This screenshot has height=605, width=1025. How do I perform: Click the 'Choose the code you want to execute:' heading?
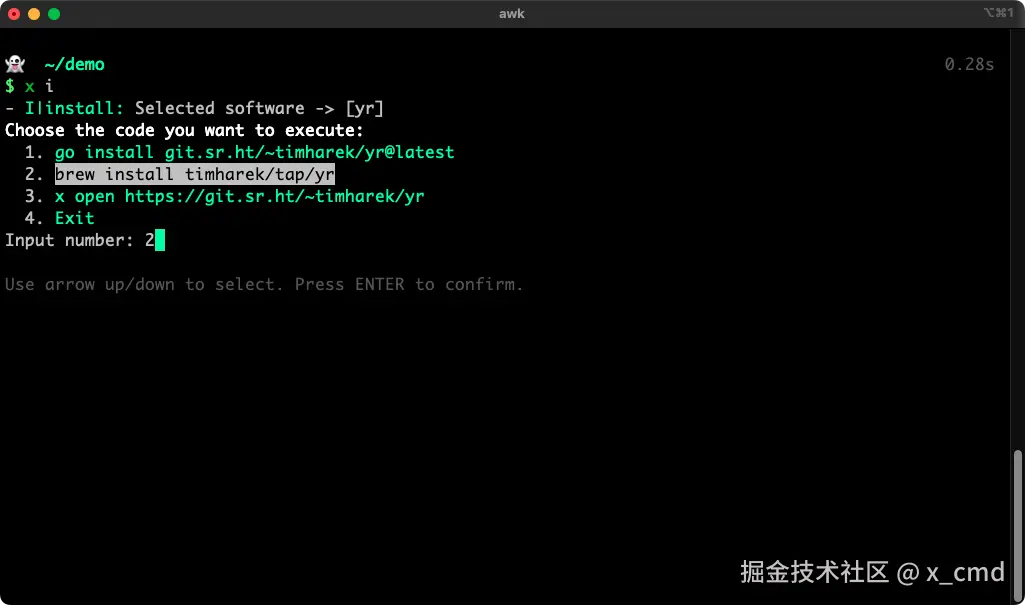coord(184,131)
